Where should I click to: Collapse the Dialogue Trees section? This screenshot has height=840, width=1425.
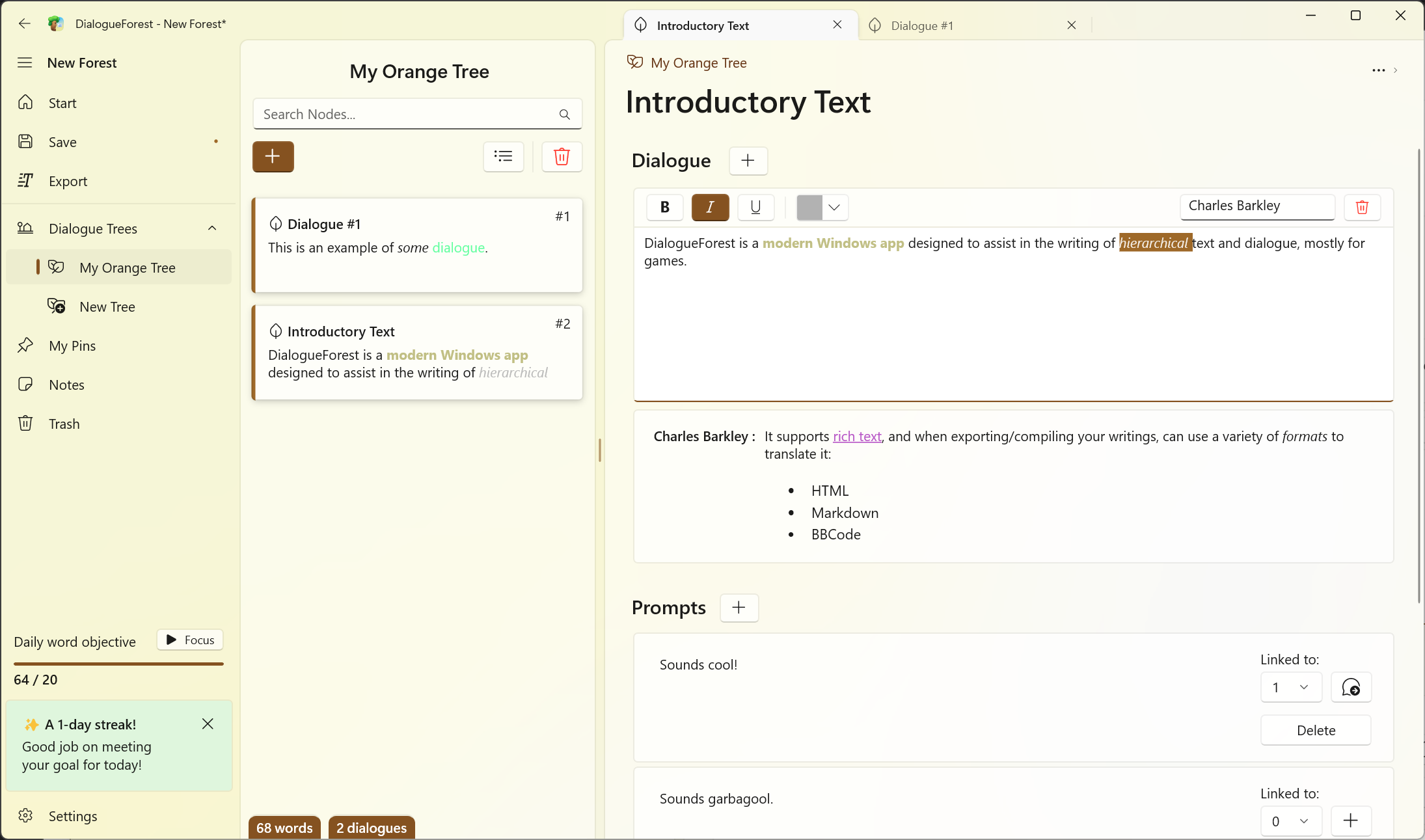click(212, 228)
